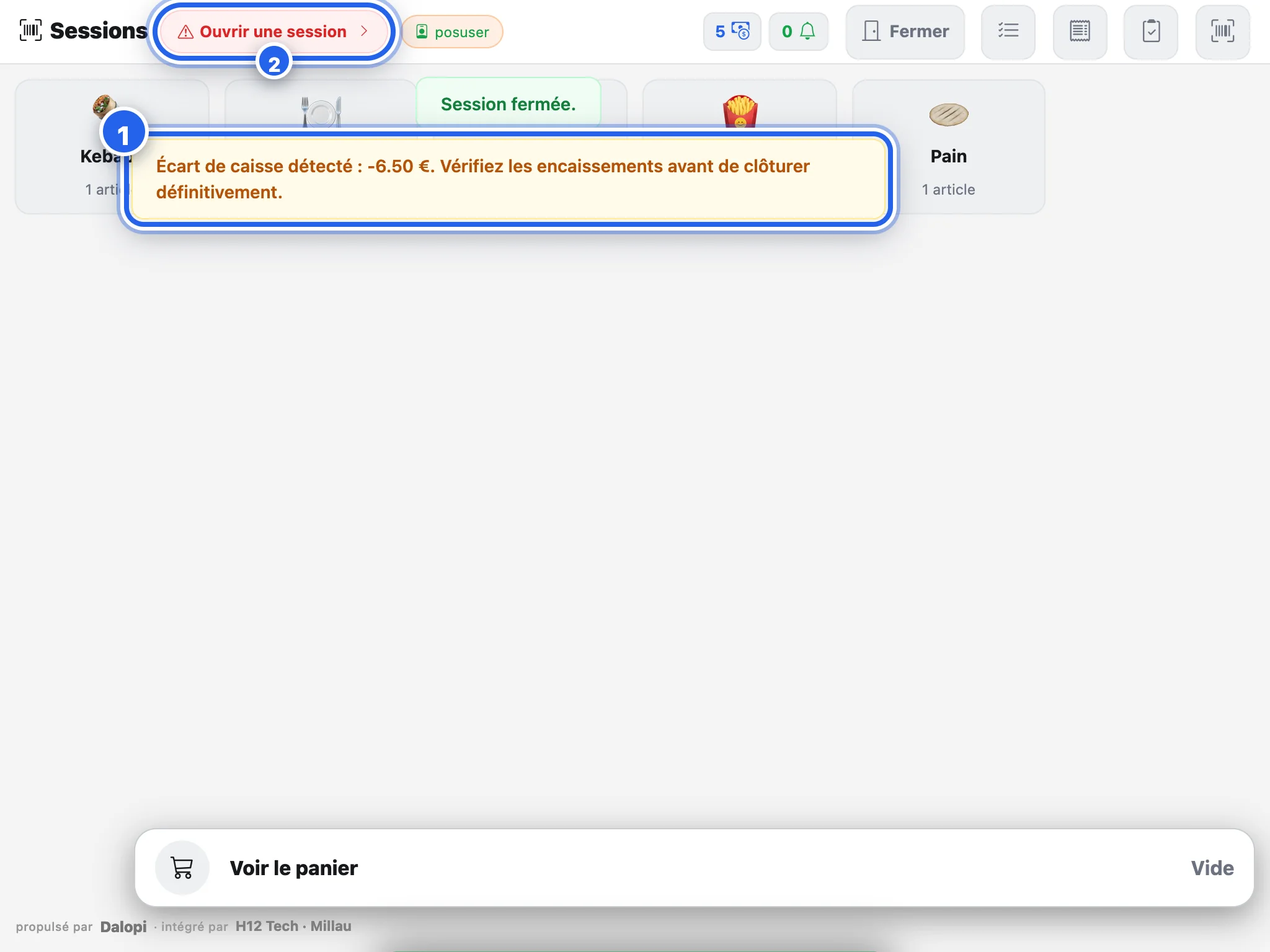Viewport: 1270px width, 952px height.
Task: Click the barcode icon beside Sessions
Action: click(x=30, y=30)
